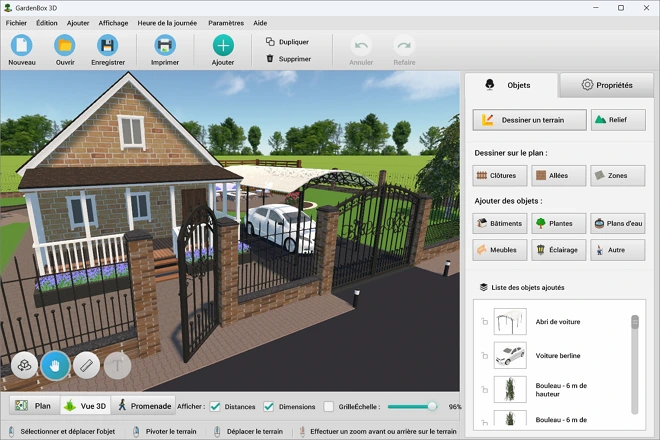The image size is (660, 440).
Task: Choose the ruler measuring tool
Action: point(86,366)
